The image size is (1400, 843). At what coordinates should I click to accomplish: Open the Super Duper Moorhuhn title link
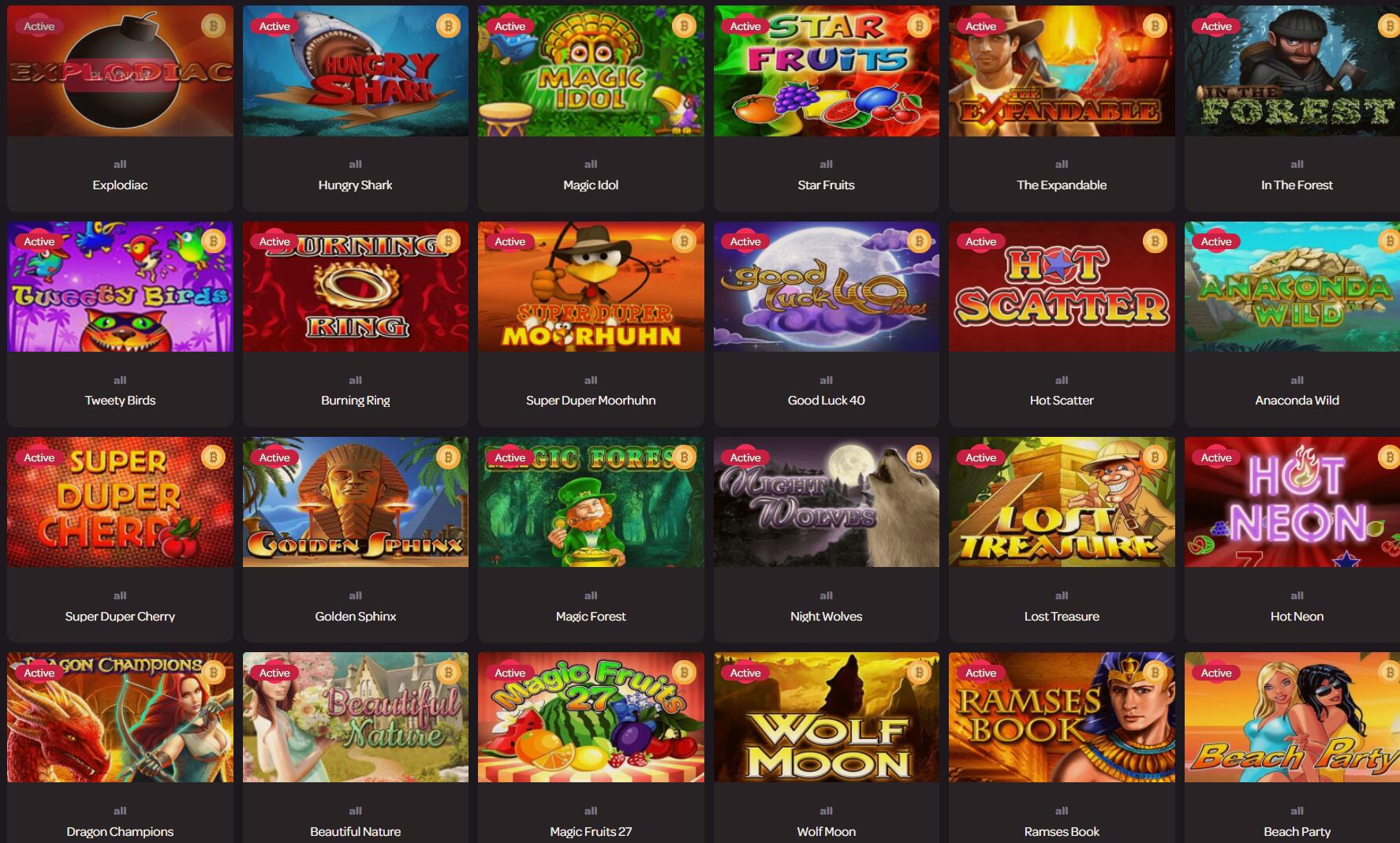591,401
